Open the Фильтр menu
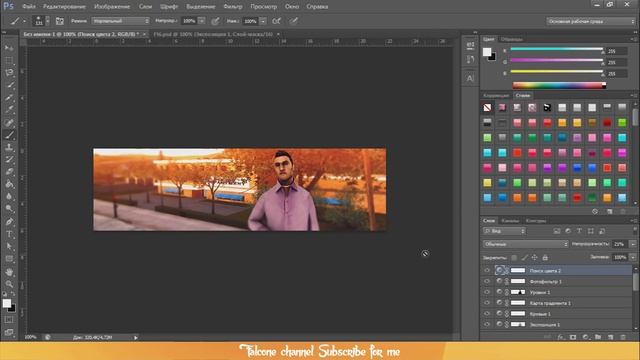The height and width of the screenshot is (360, 640). [x=233, y=7]
